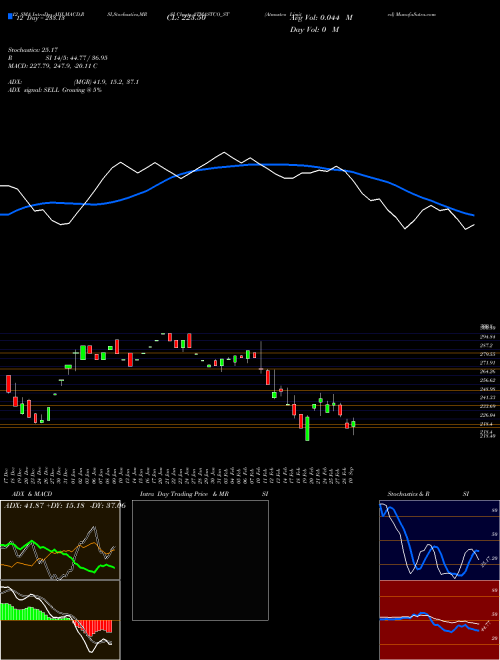Select the 'MACD: 227.79, 247.9, -20.11 C' line

tap(53, 66)
